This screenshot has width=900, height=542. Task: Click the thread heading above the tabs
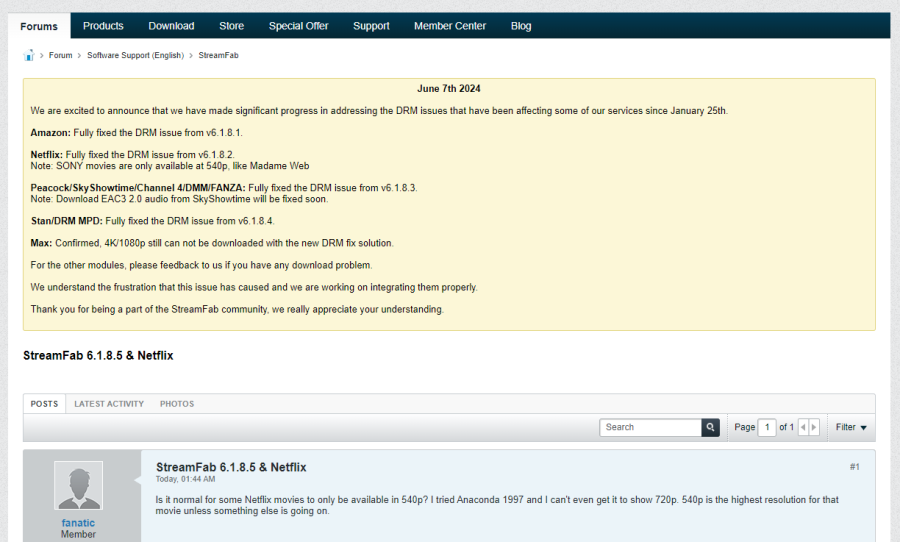98,355
